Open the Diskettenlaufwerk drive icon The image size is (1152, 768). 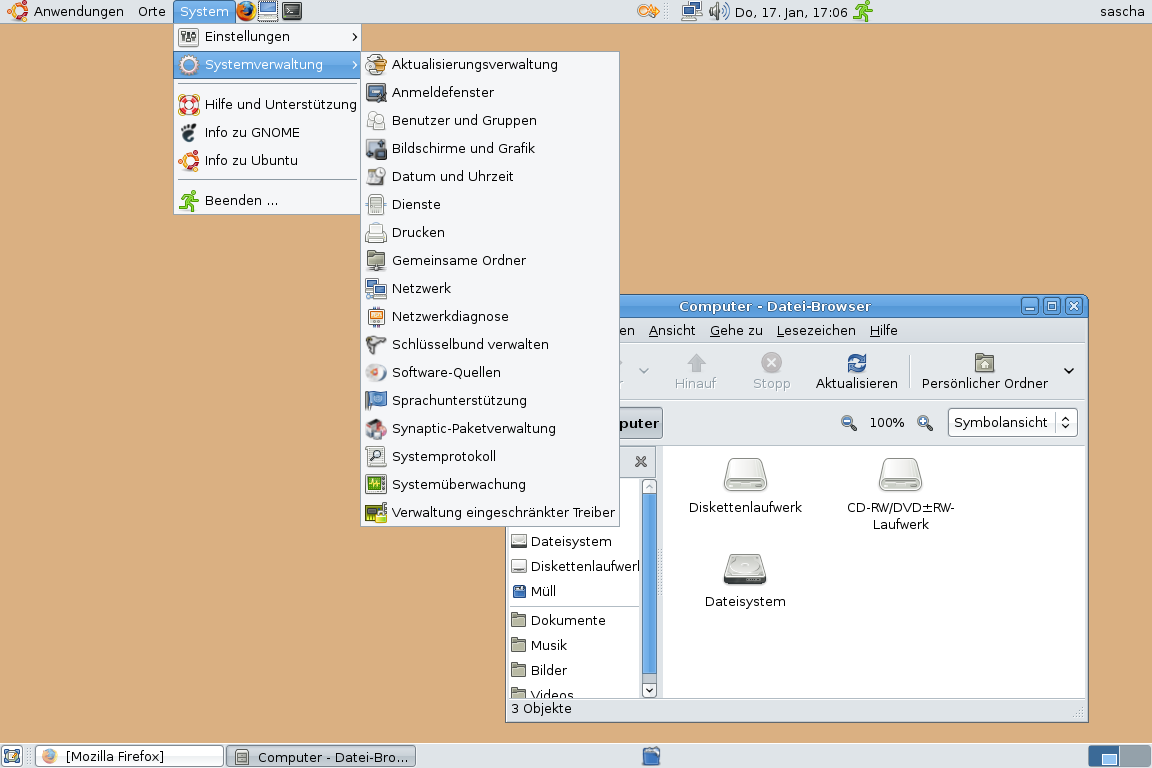(745, 476)
